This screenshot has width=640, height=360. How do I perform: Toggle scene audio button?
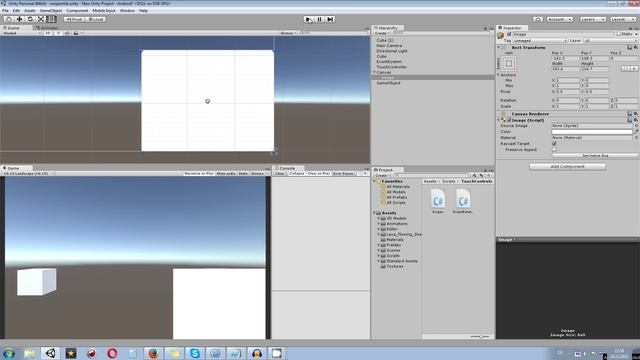[x=67, y=33]
